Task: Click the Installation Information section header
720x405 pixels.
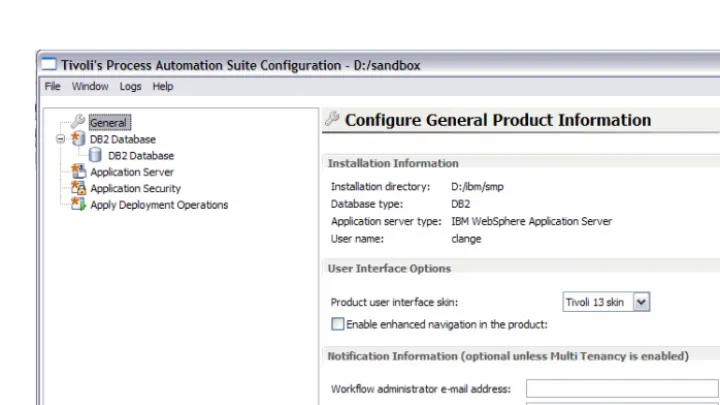Action: 393,163
